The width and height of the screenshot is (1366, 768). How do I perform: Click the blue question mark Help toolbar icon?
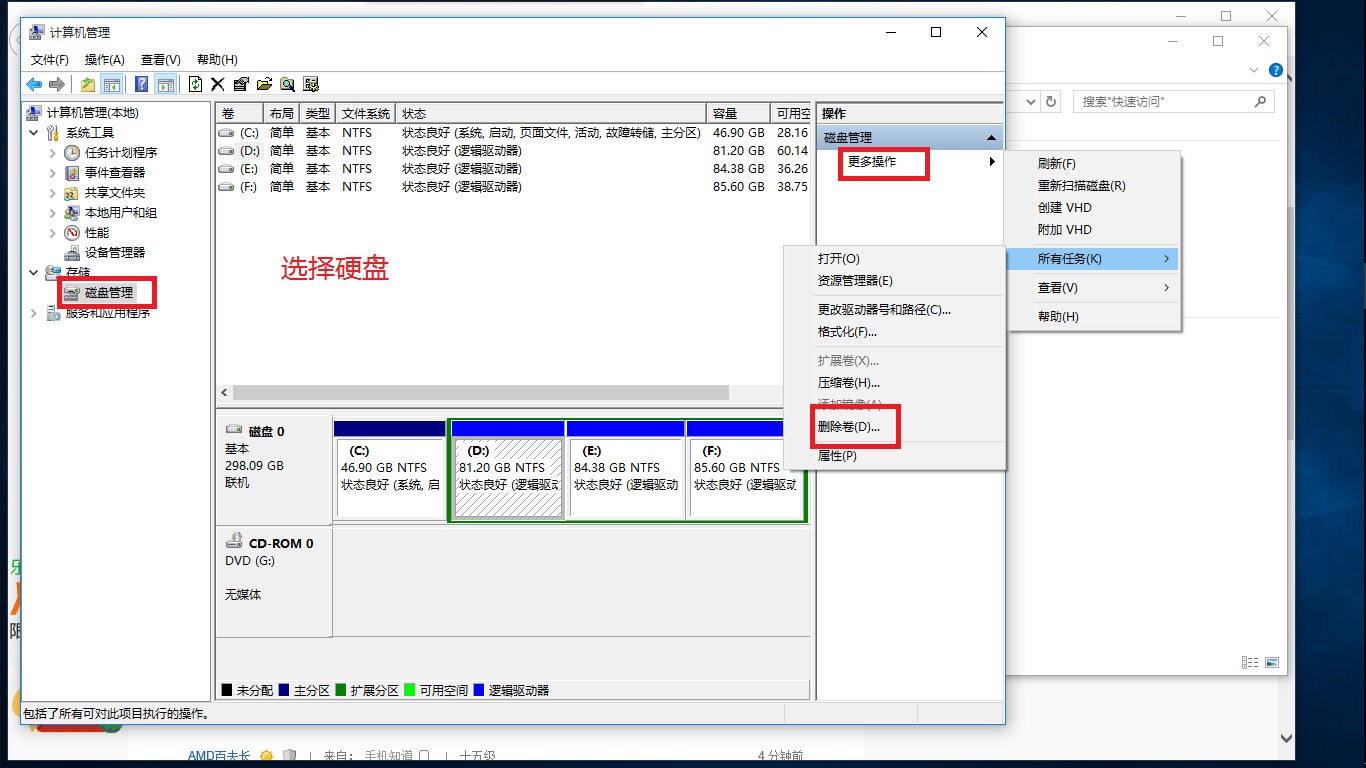point(142,85)
